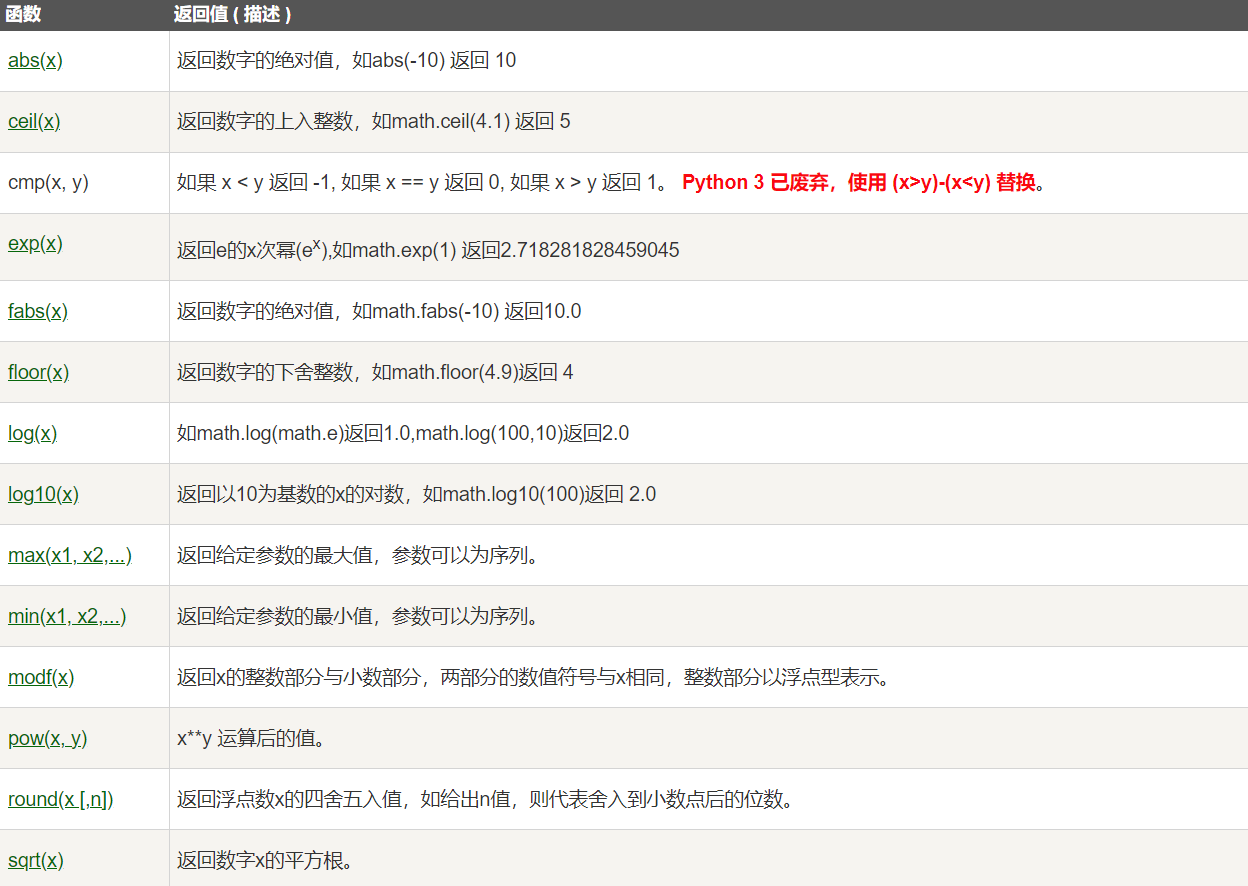The image size is (1248, 886).
Task: Open the floor(x) function link
Action: (x=39, y=372)
